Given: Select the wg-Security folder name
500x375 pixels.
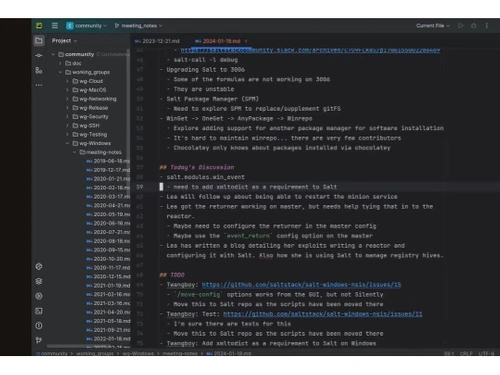Looking at the screenshot, I should 94,117.
